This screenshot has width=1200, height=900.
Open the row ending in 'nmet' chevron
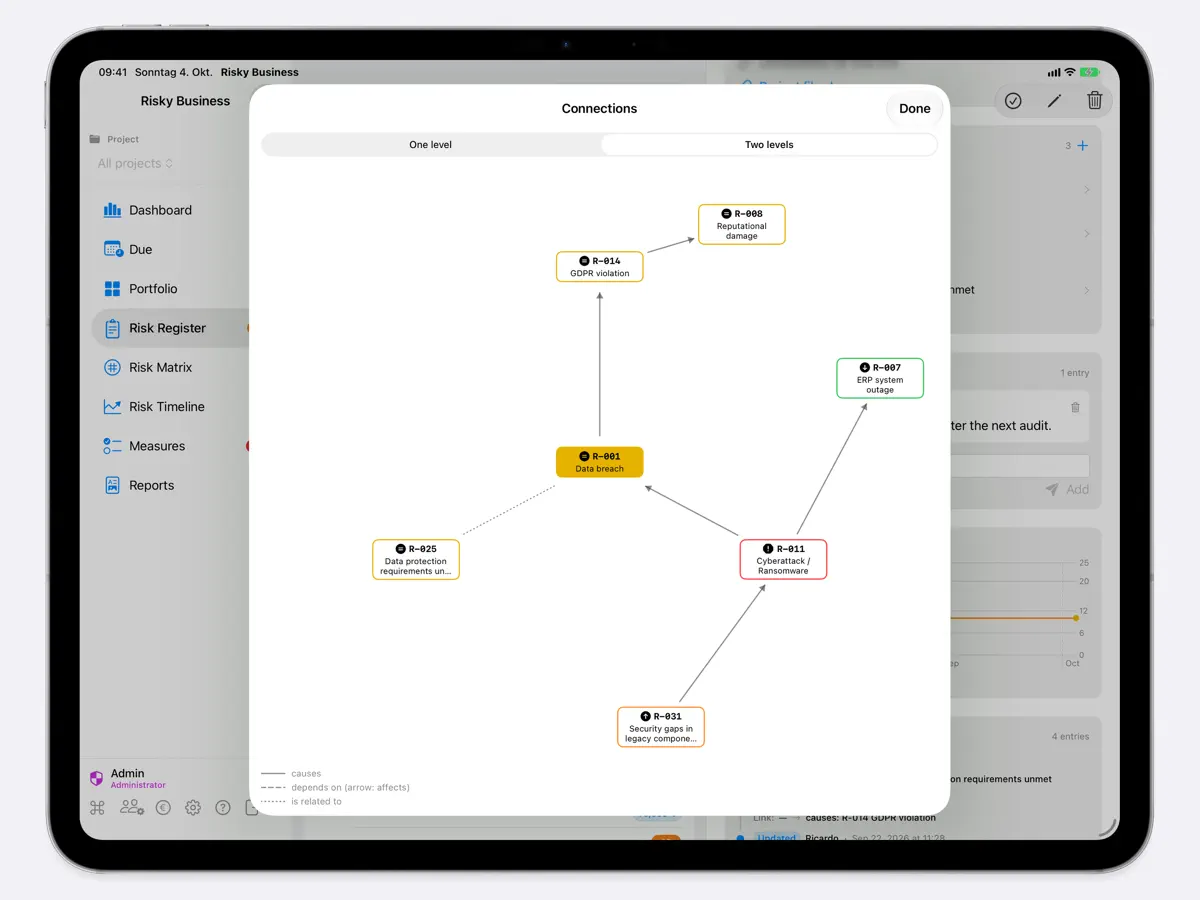coord(1087,290)
